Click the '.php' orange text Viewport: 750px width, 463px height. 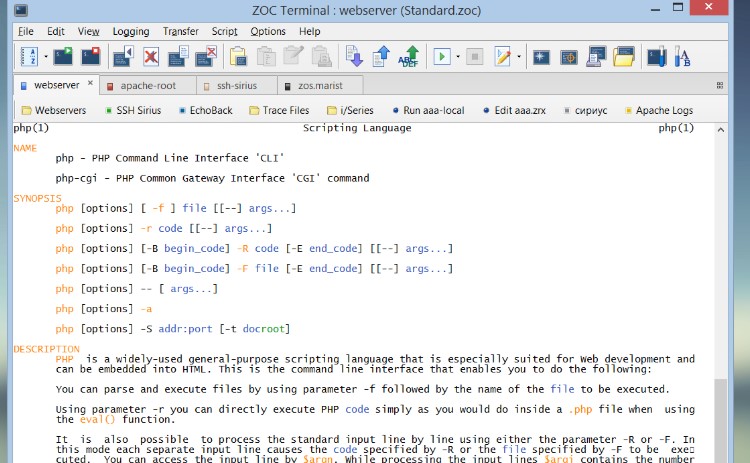click(x=581, y=409)
